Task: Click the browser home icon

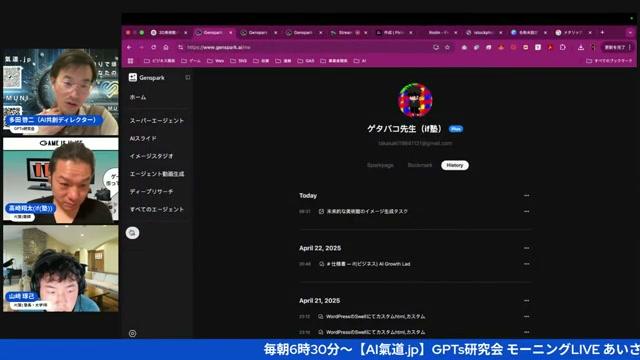Action: click(166, 47)
